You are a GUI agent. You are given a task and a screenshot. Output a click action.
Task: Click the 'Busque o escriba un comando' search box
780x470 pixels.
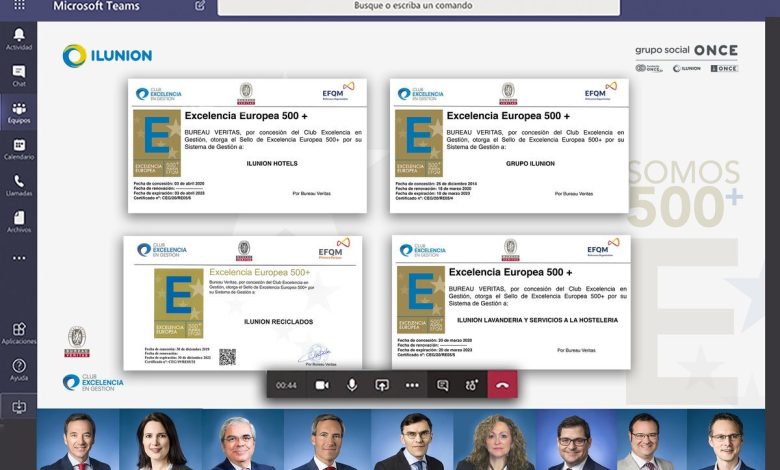[418, 6]
